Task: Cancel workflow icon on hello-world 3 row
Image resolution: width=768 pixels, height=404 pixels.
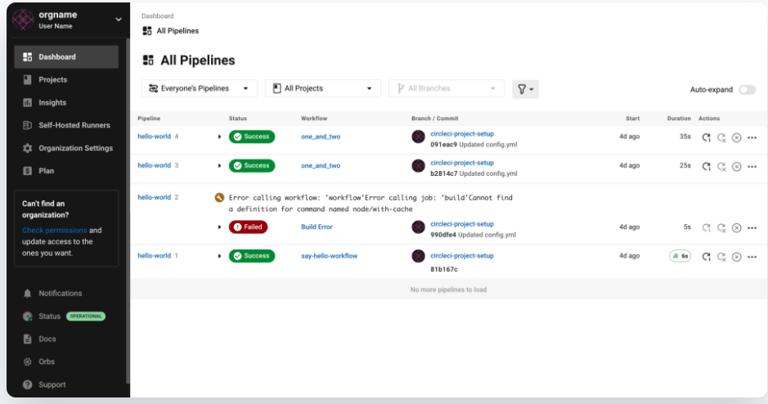Action: click(736, 166)
